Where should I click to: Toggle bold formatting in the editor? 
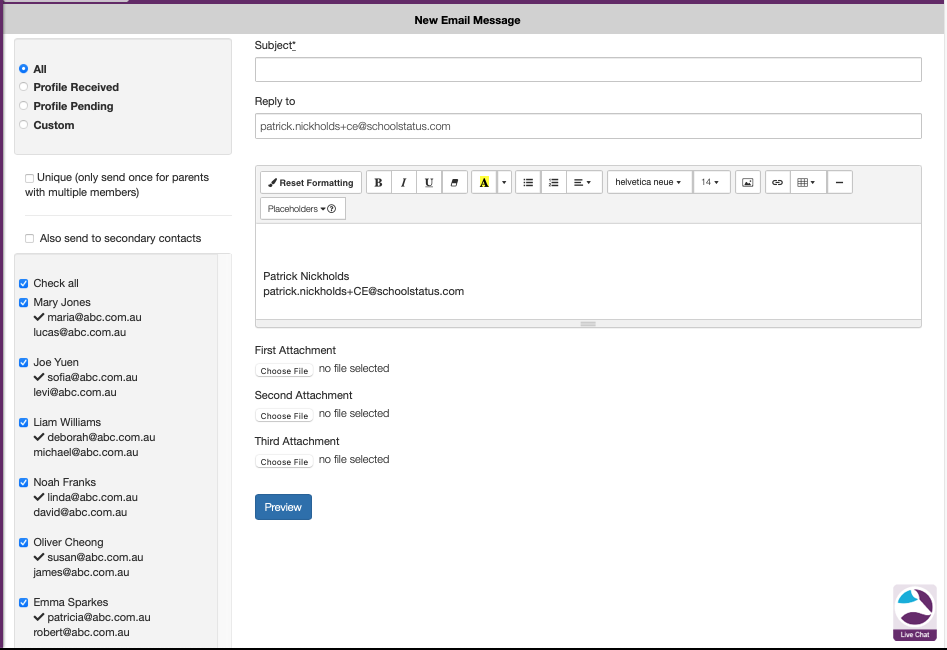(378, 183)
